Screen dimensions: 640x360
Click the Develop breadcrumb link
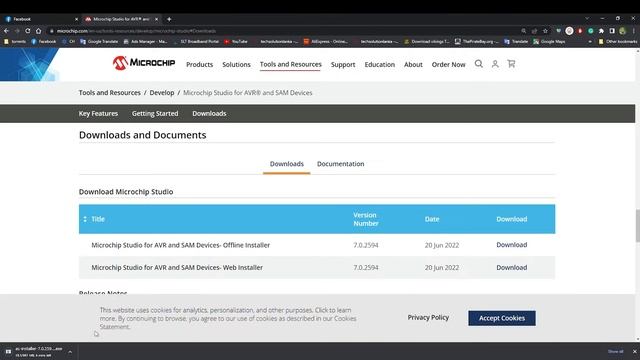(162, 93)
